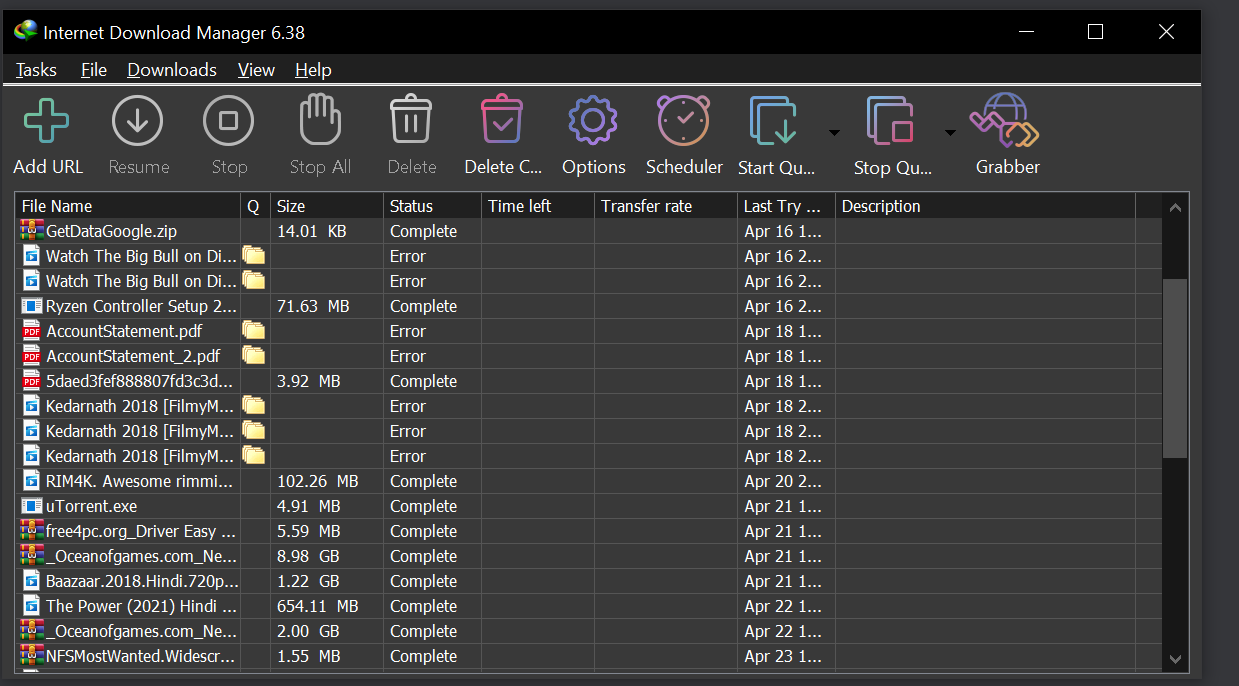
Task: Click the 5daed3fef888807fd3c3d PDF icon
Action: click(x=32, y=381)
